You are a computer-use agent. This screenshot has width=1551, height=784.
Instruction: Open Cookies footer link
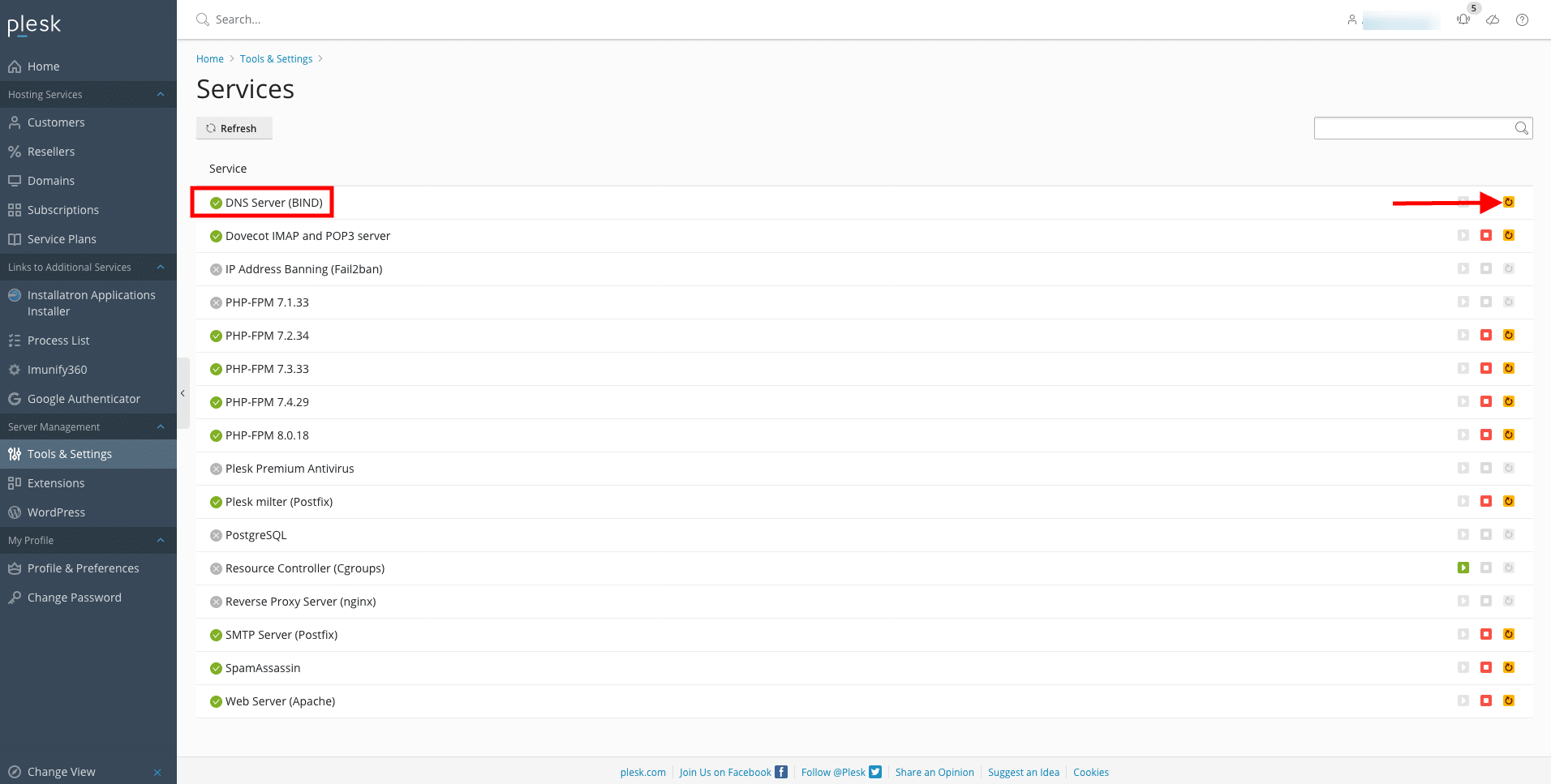tap(1091, 773)
